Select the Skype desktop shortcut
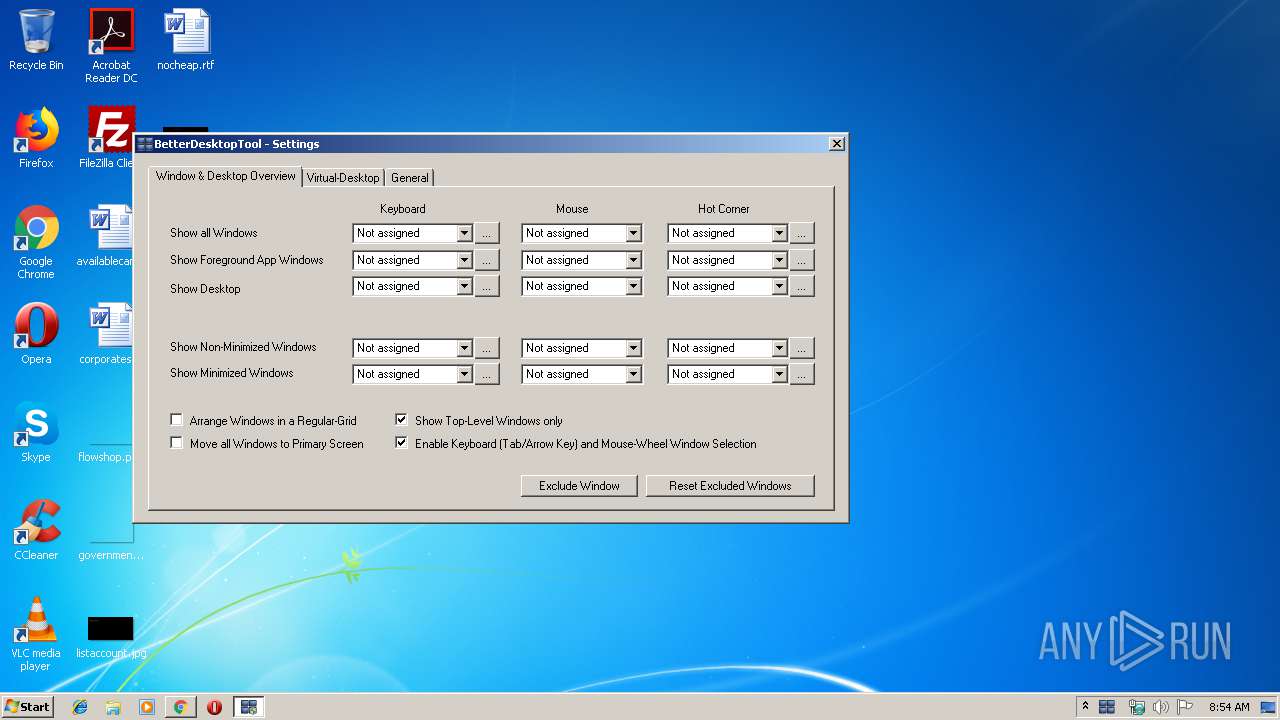Image resolution: width=1280 pixels, height=720 pixels. (36, 432)
